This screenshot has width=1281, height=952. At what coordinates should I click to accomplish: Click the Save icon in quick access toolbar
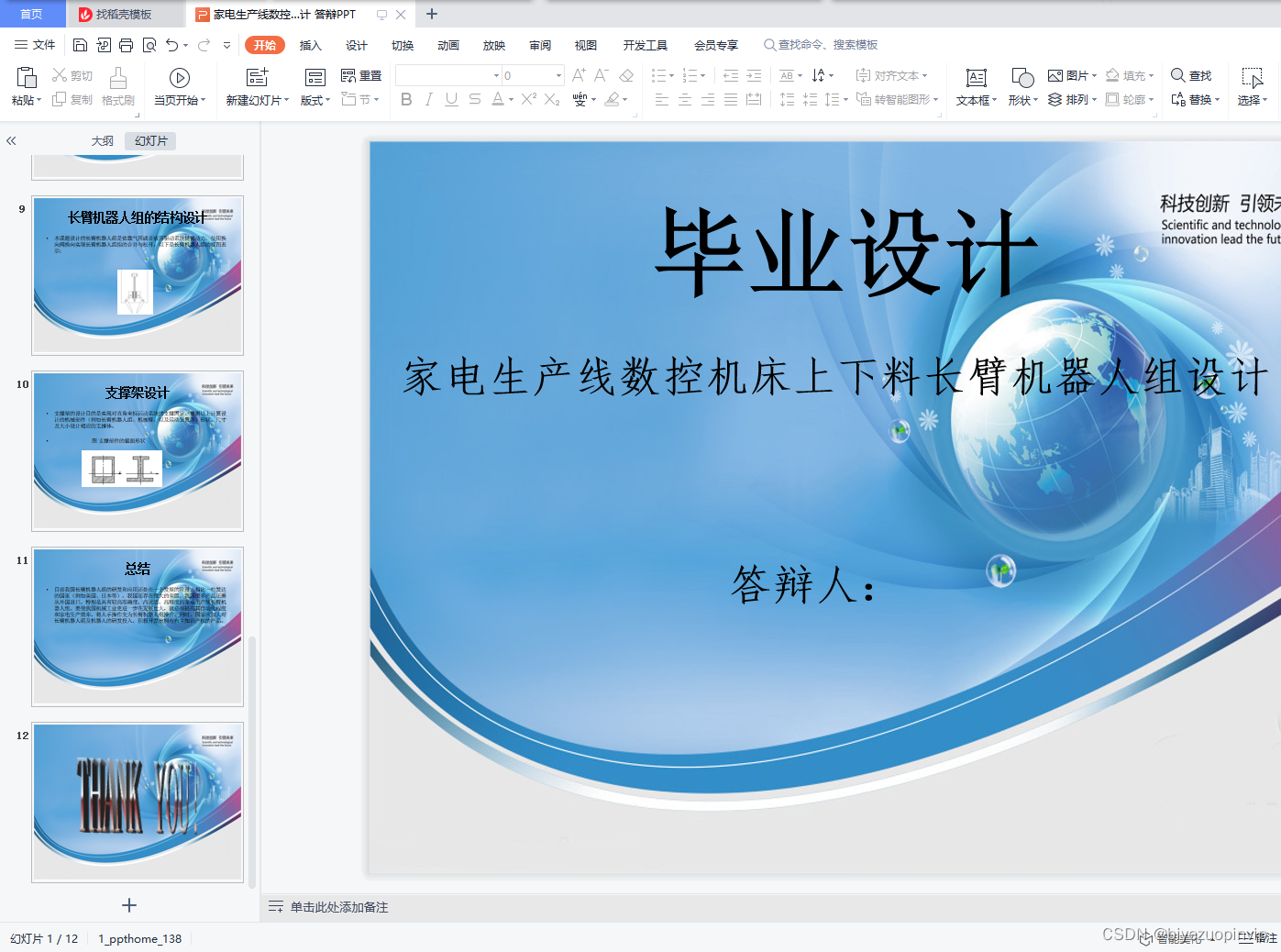[x=80, y=45]
